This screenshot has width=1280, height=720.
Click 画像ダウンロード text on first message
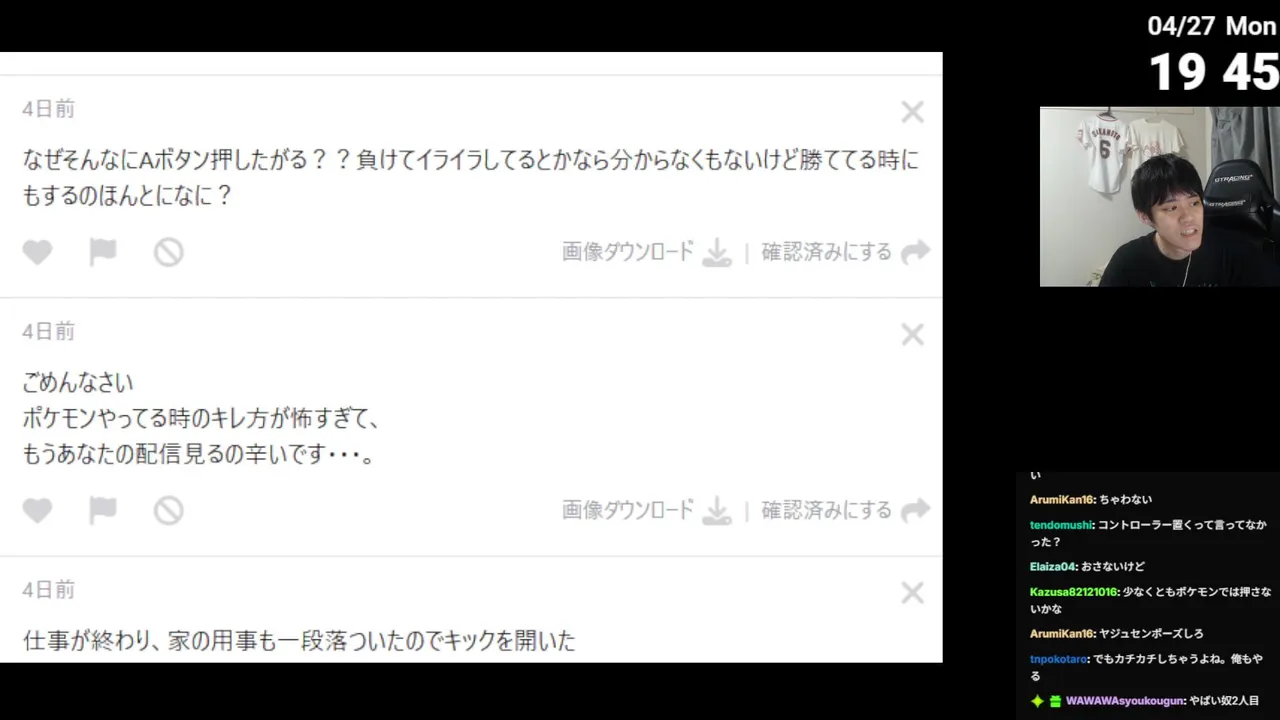[627, 252]
